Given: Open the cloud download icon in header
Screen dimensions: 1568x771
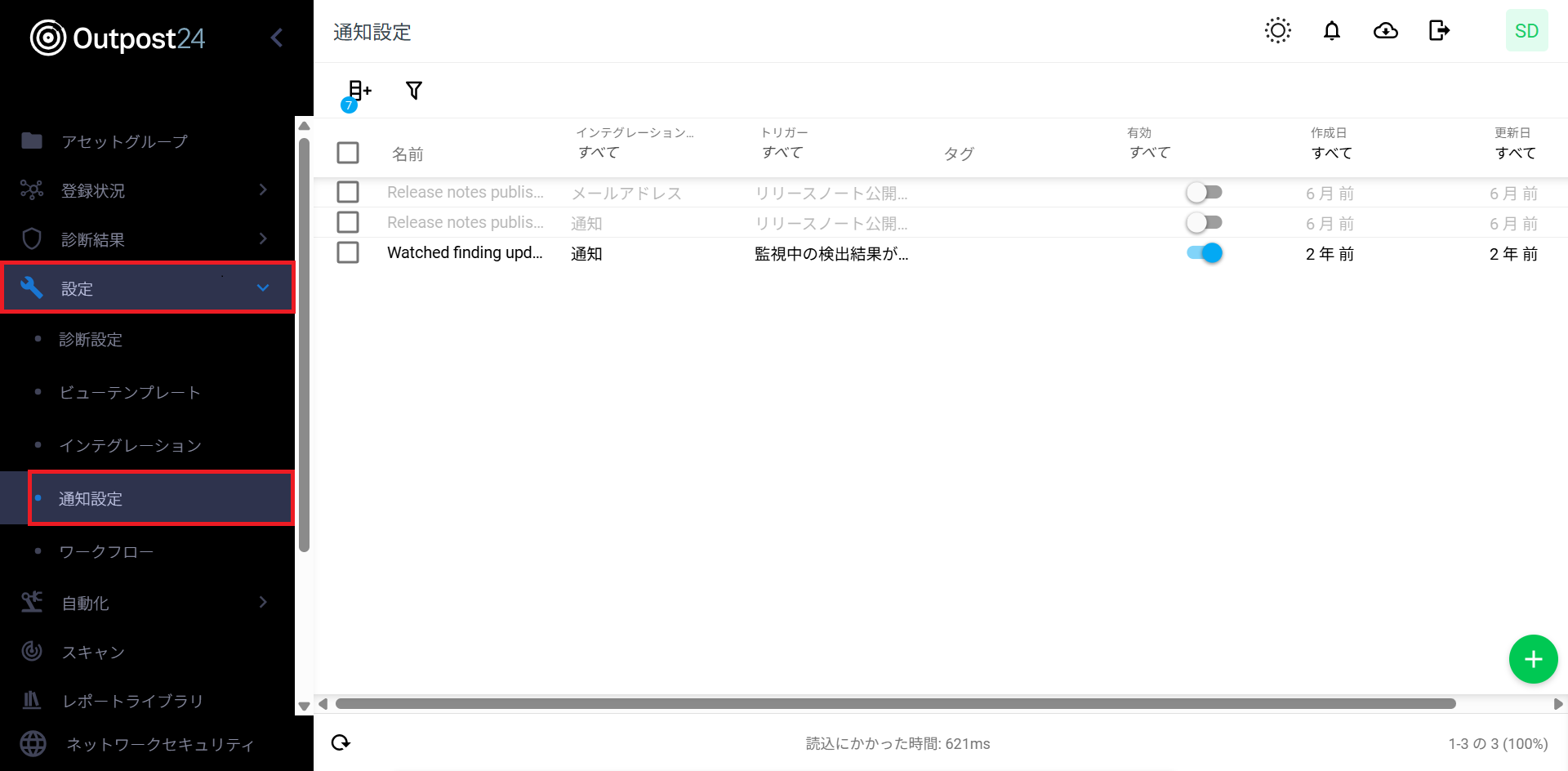Looking at the screenshot, I should click(1385, 30).
